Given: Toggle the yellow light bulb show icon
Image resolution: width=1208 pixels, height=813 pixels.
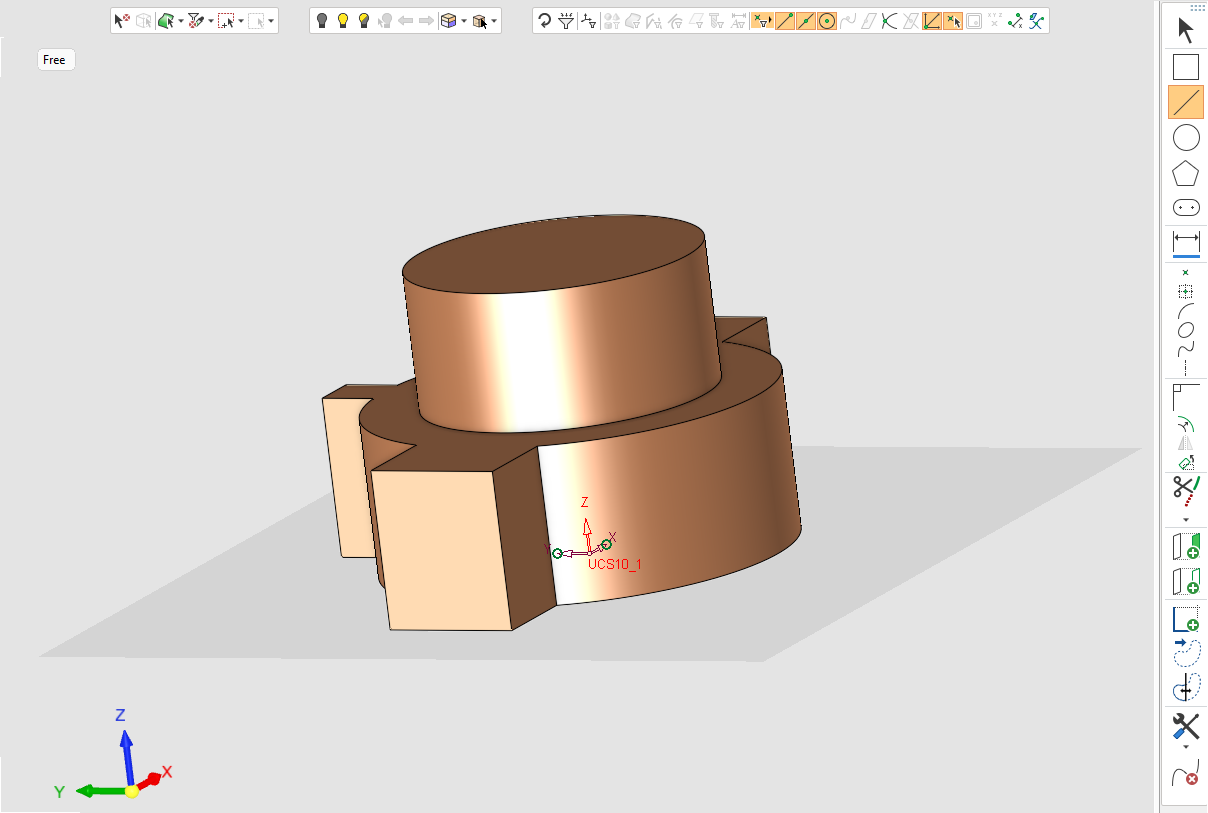Looking at the screenshot, I should click(343, 20).
